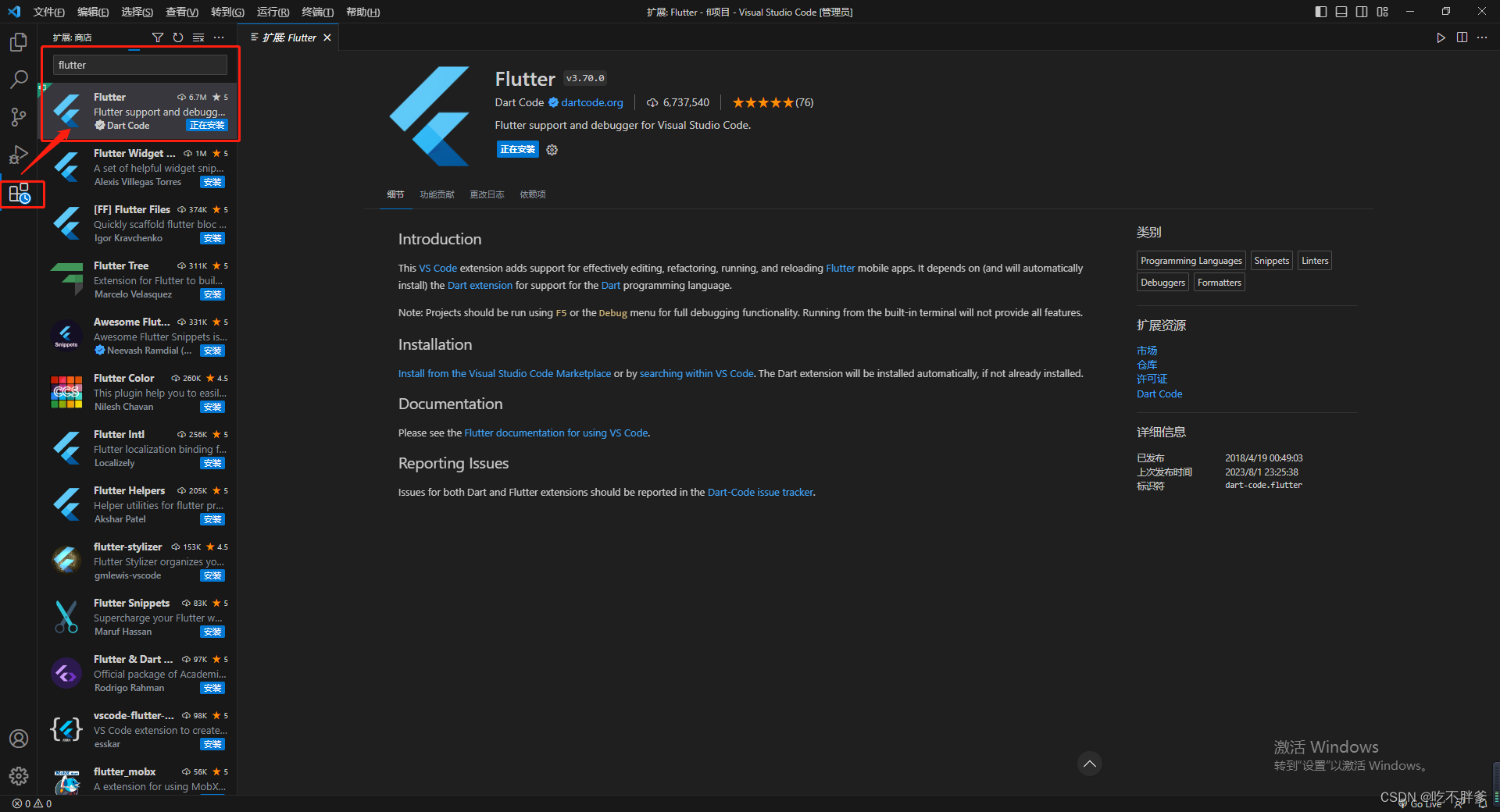The height and width of the screenshot is (812, 1500).
Task: Switch to the 功能贡献 tab
Action: [x=437, y=194]
